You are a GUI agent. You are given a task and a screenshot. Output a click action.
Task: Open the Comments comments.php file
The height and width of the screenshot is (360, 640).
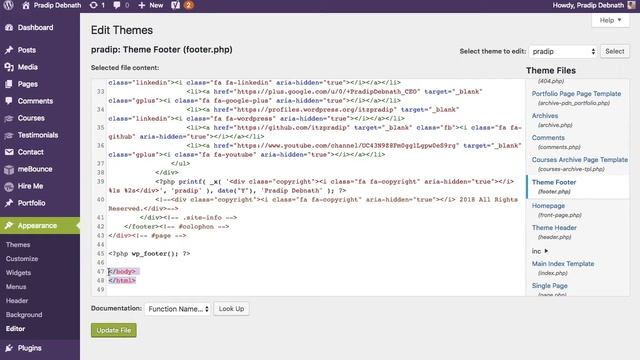point(548,138)
